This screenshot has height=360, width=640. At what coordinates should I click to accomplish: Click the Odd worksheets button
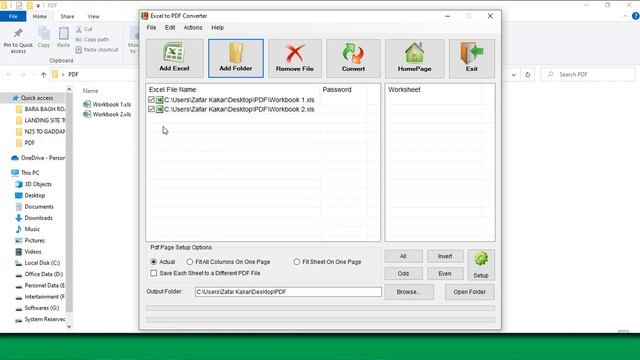coord(403,273)
